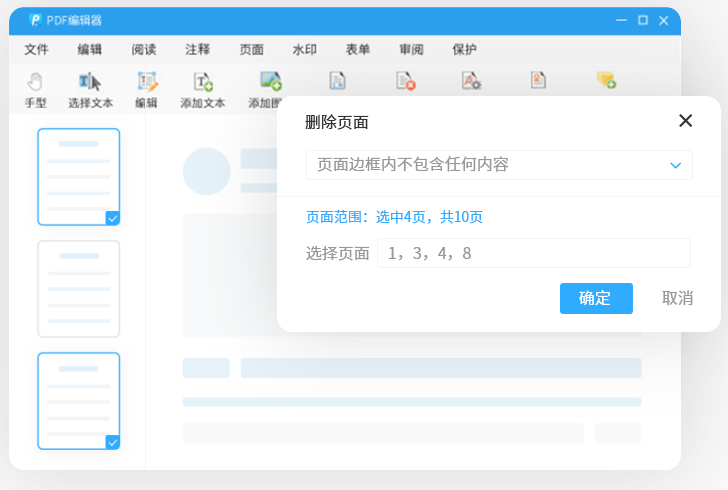Viewport: 728px width, 490px height.
Task: Open the 注释 menu
Action: click(x=197, y=49)
